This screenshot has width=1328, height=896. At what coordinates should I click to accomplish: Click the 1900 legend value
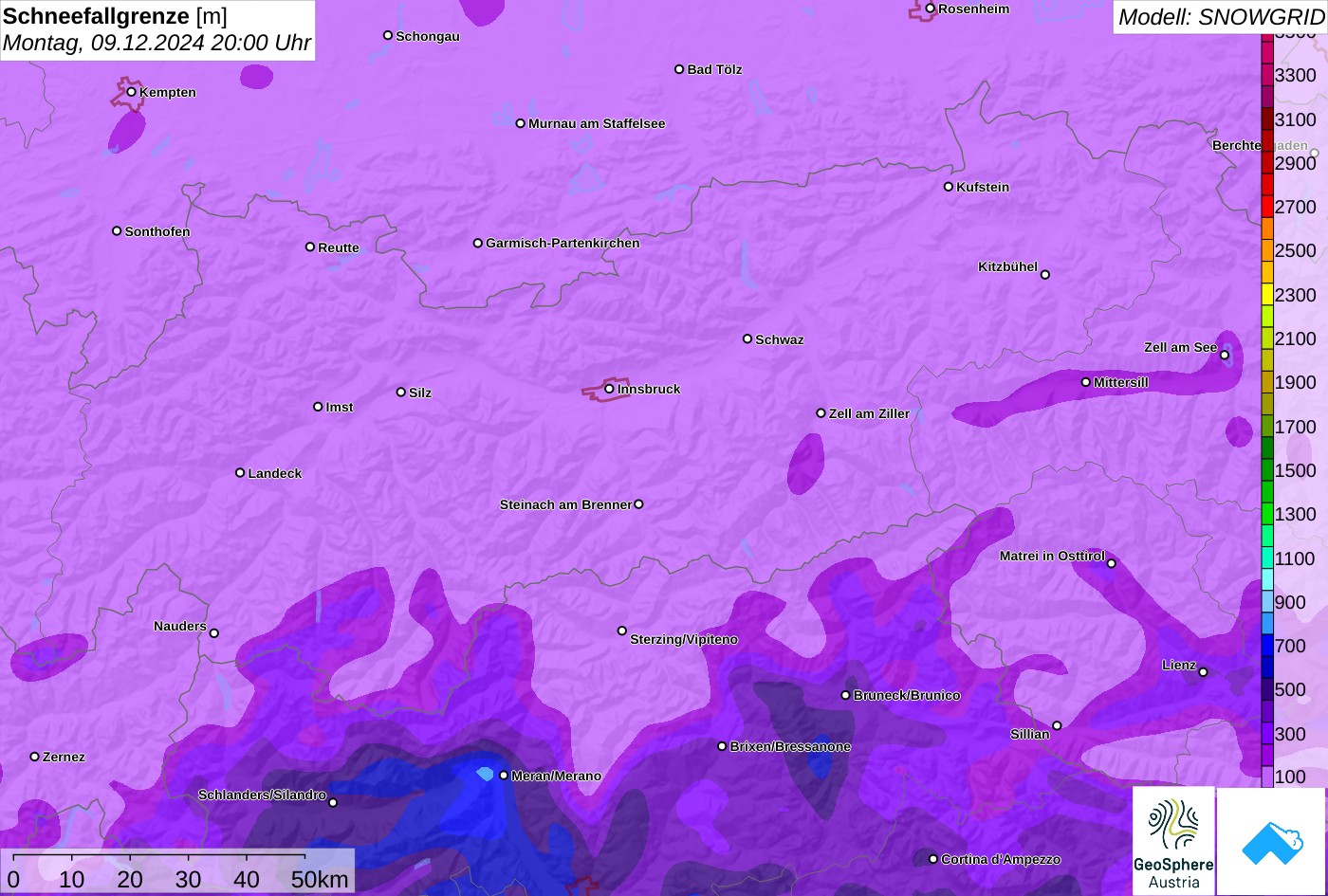coord(1296,382)
